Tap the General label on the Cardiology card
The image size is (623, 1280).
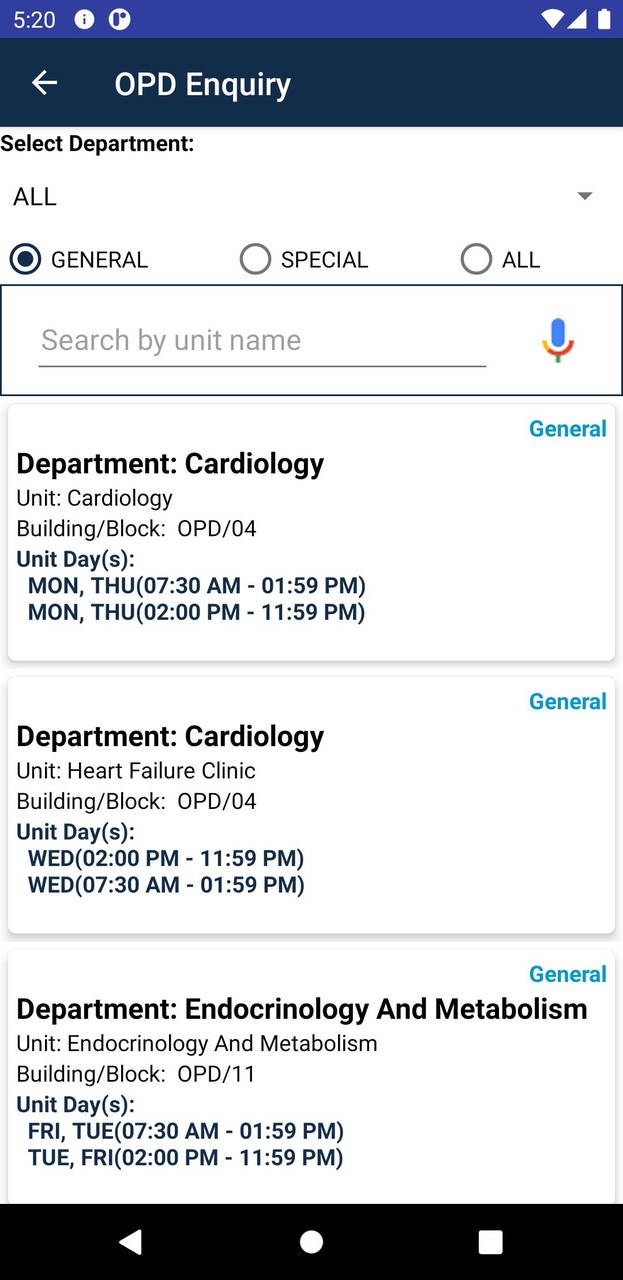coord(568,428)
